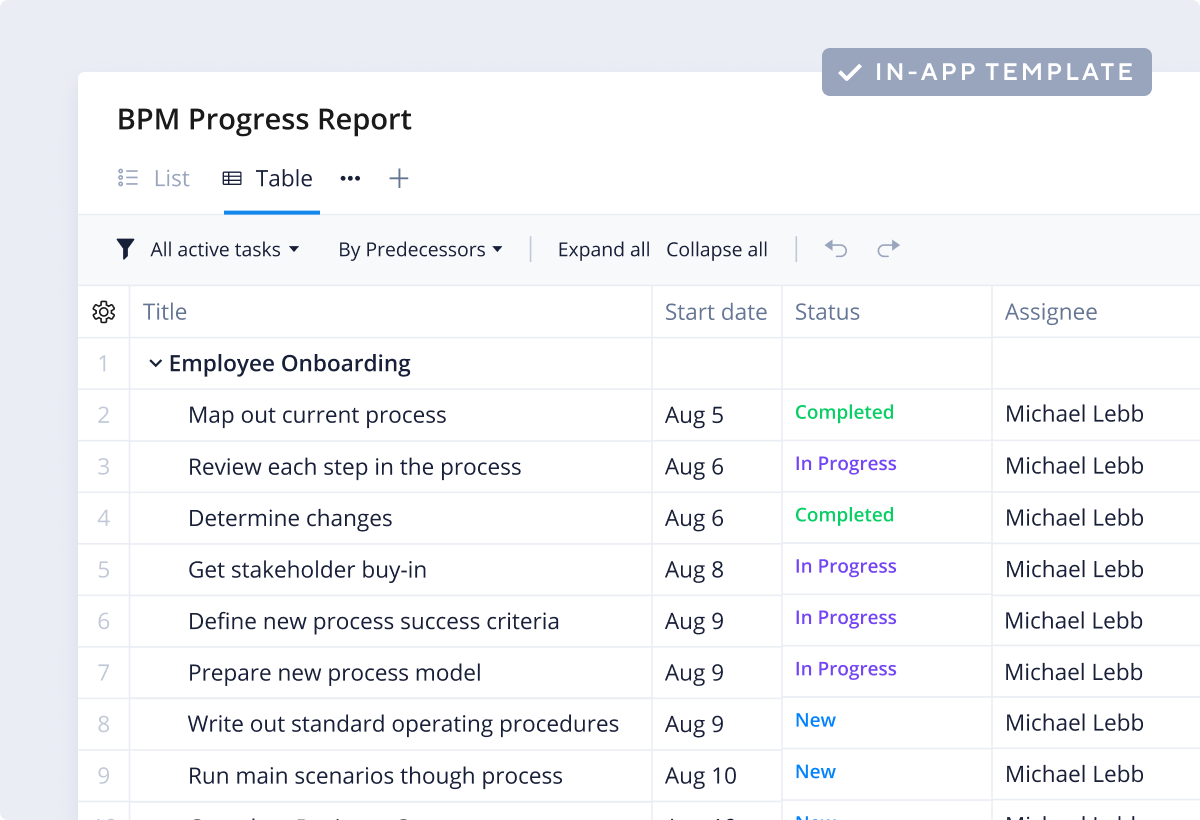
Task: Click the In-App Template badge
Action: [986, 72]
